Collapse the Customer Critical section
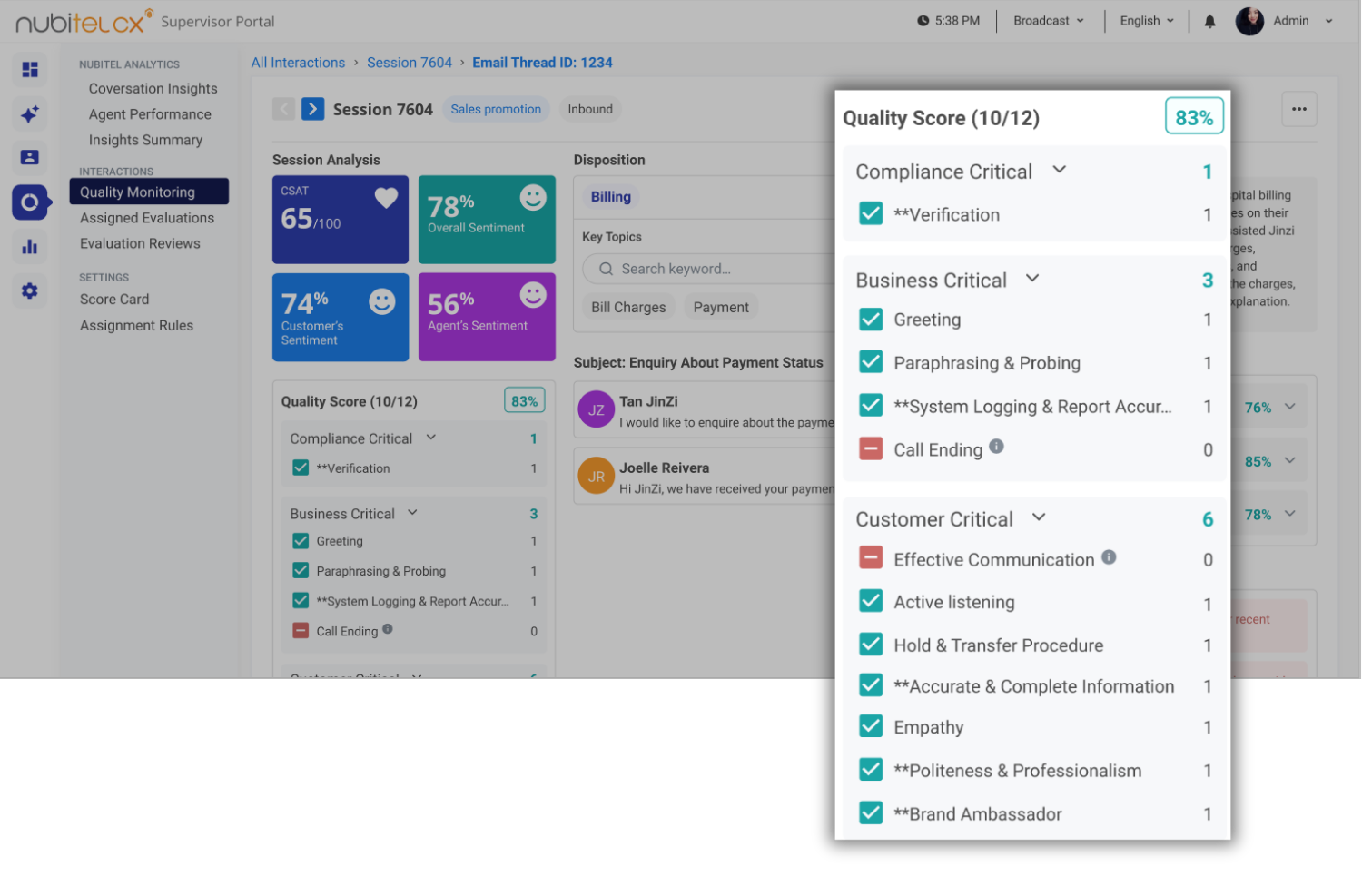The height and width of the screenshot is (896, 1362). pyautogui.click(x=1039, y=517)
